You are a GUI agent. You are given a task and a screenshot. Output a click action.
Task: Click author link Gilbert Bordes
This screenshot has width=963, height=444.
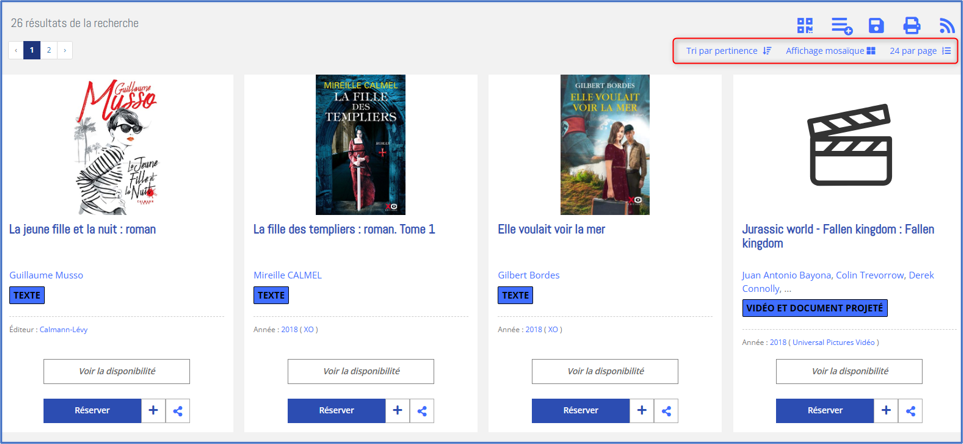(x=529, y=275)
